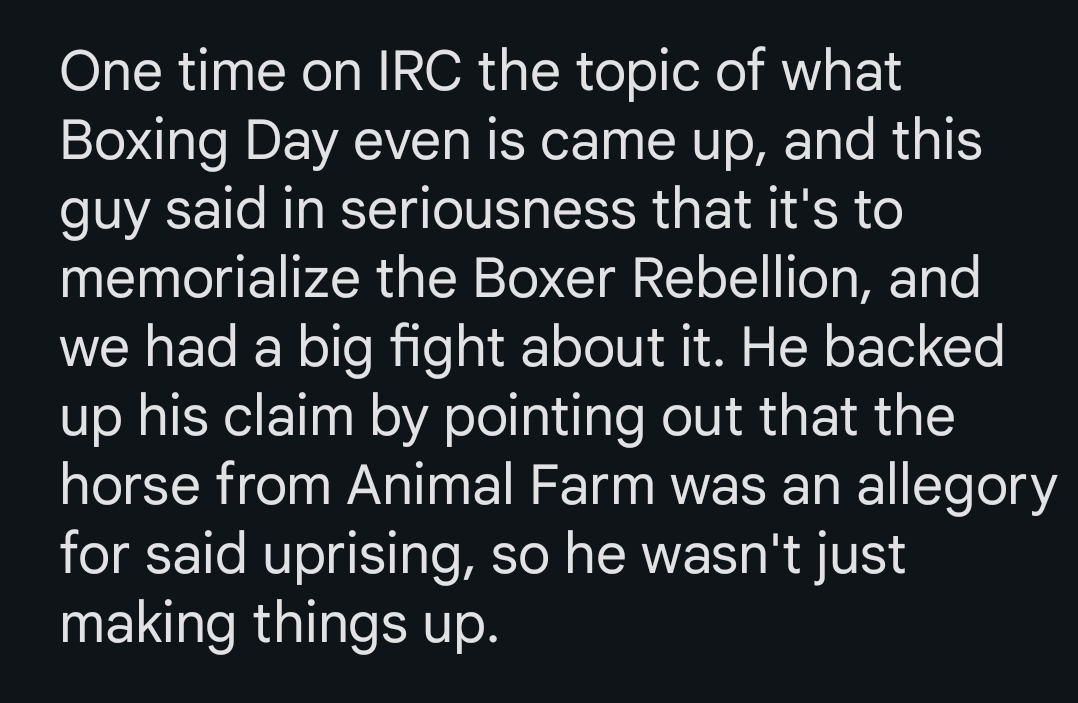Click the word "claim"
The height and width of the screenshot is (703, 1078).
288,416
